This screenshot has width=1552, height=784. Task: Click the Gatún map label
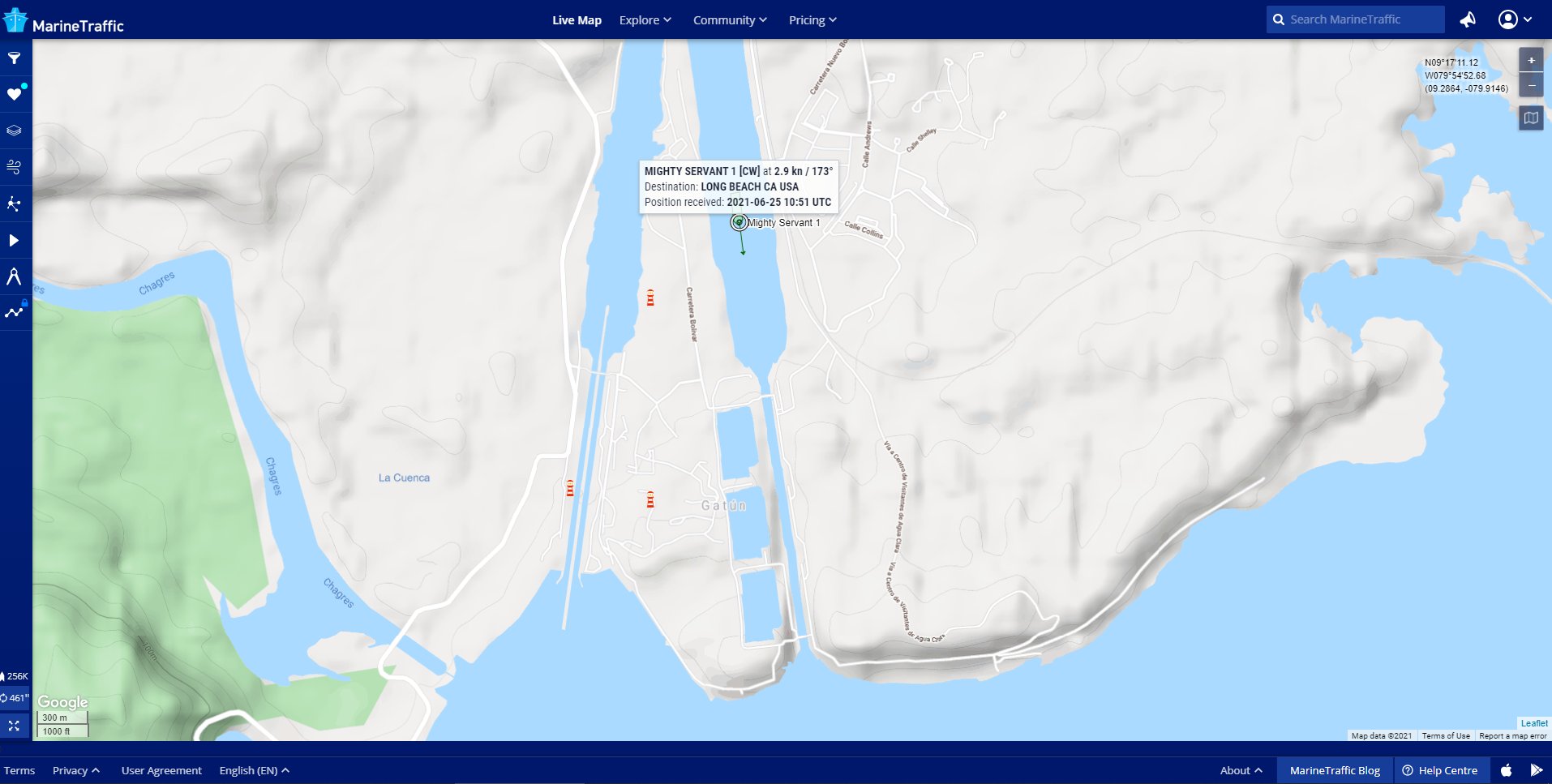tap(723, 505)
